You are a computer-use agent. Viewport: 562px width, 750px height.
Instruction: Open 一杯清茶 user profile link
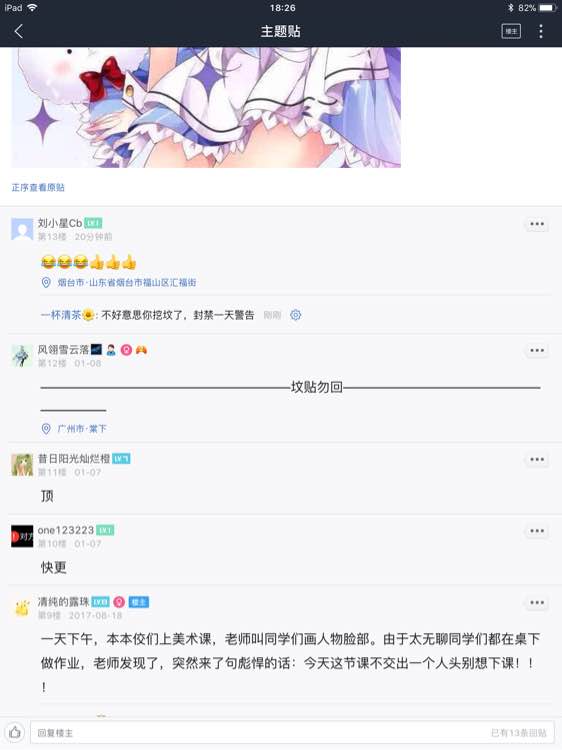[x=60, y=315]
